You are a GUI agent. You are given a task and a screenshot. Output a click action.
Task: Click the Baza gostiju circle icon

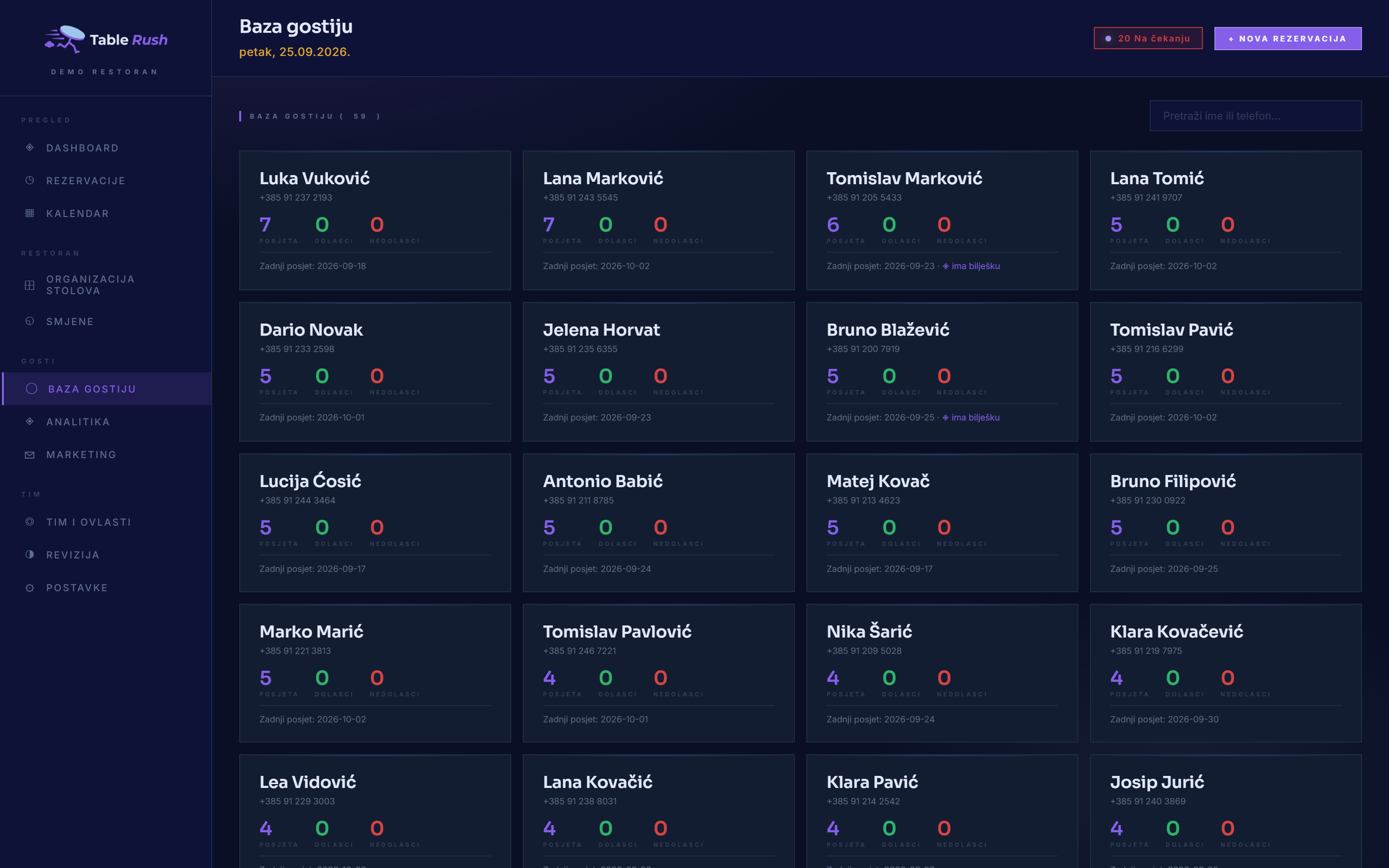point(31,389)
